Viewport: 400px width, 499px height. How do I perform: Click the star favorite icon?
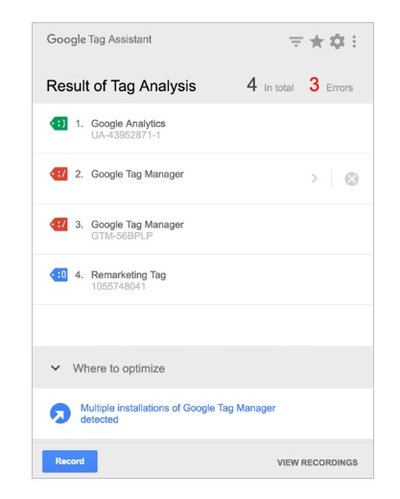[x=316, y=42]
